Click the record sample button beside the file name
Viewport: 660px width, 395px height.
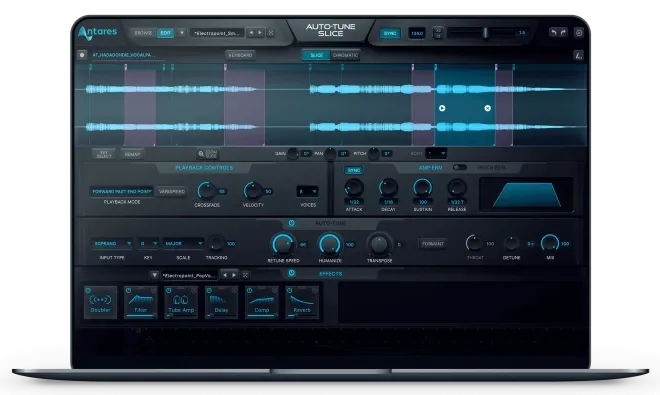point(82,55)
